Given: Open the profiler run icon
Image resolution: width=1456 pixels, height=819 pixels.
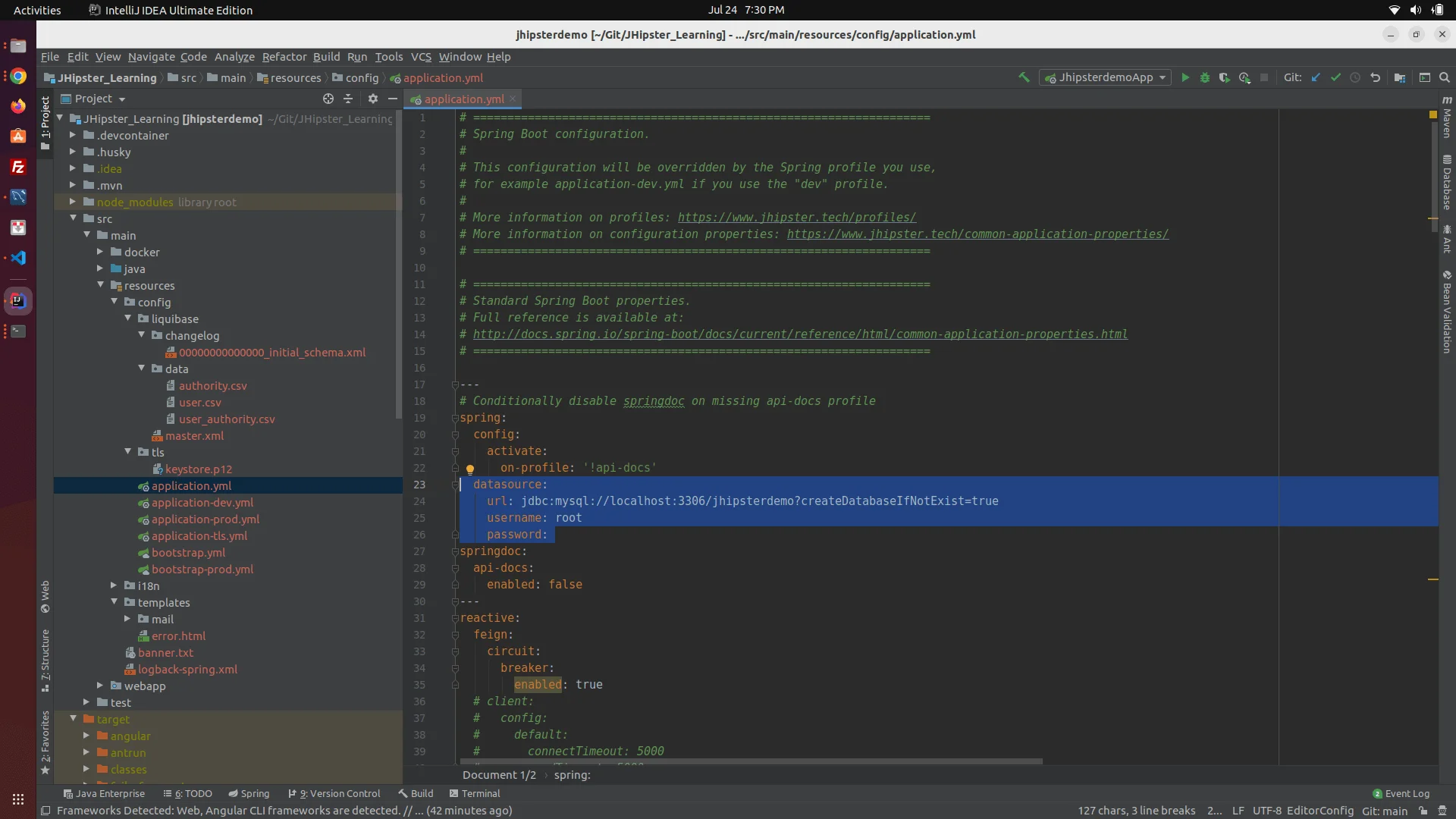Looking at the screenshot, I should tap(1244, 77).
